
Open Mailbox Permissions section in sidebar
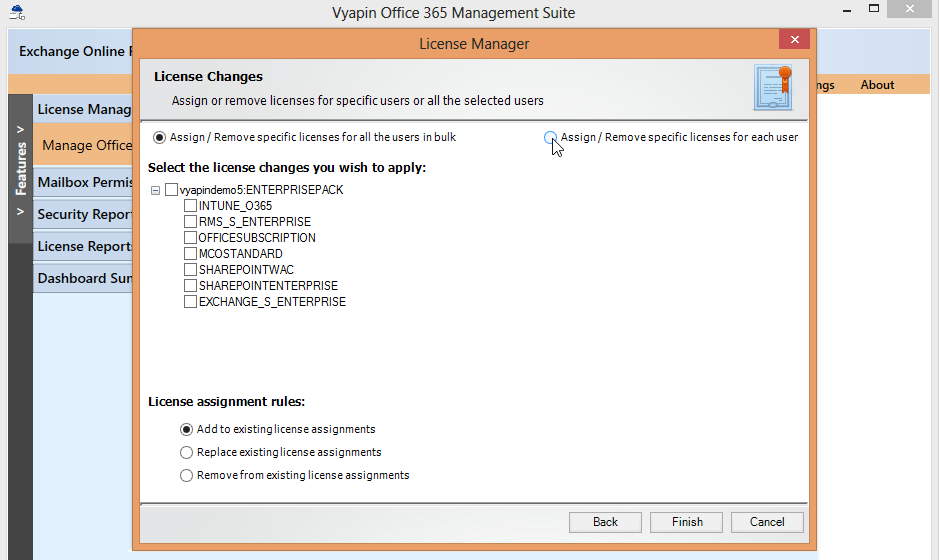click(x=83, y=182)
